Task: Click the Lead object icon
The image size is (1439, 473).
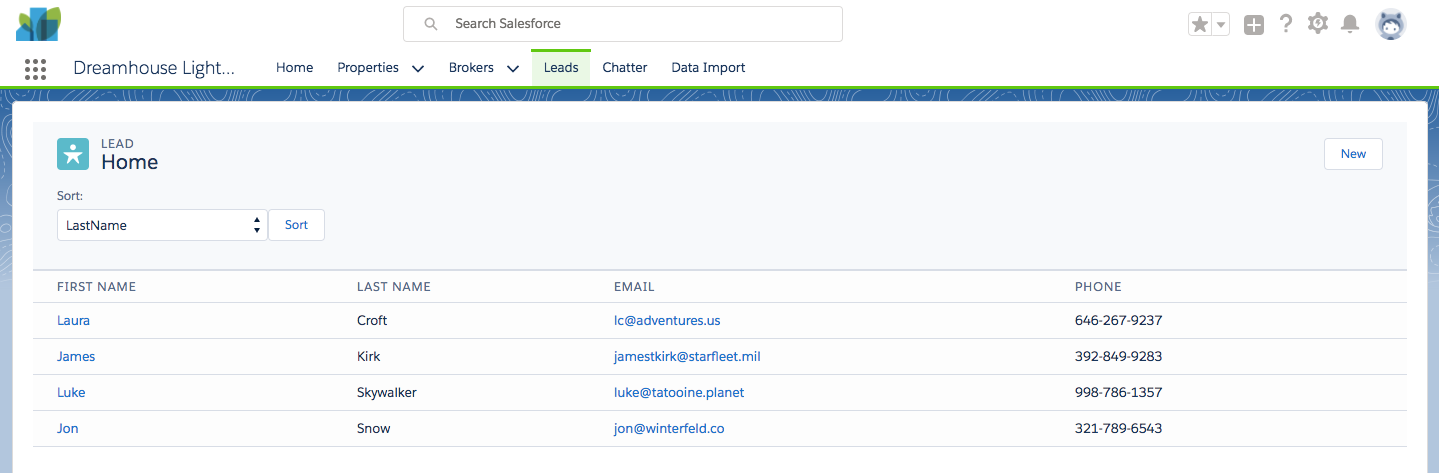Action: pos(73,154)
